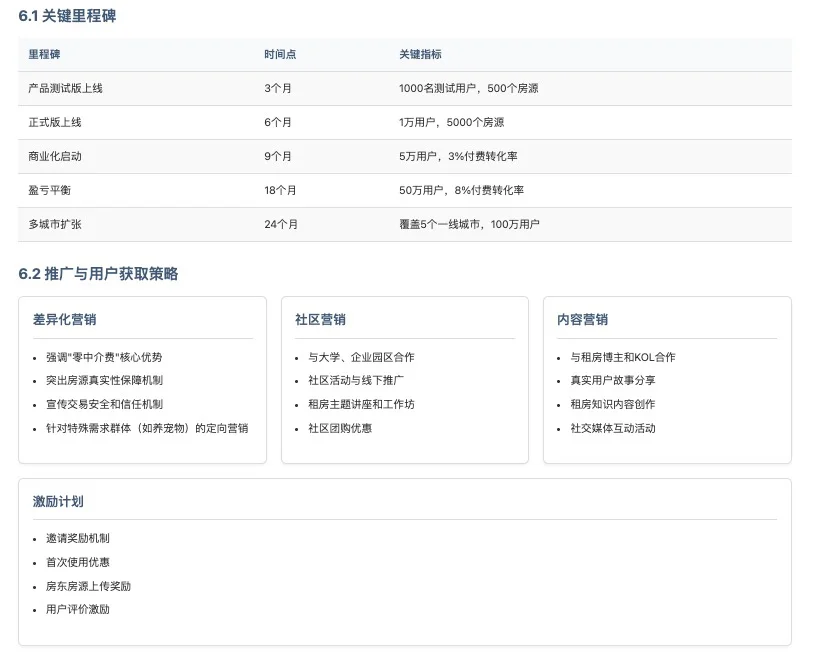The image size is (813, 663).
Task: Click the bullet 真实用户故事分享
Action: [613, 380]
